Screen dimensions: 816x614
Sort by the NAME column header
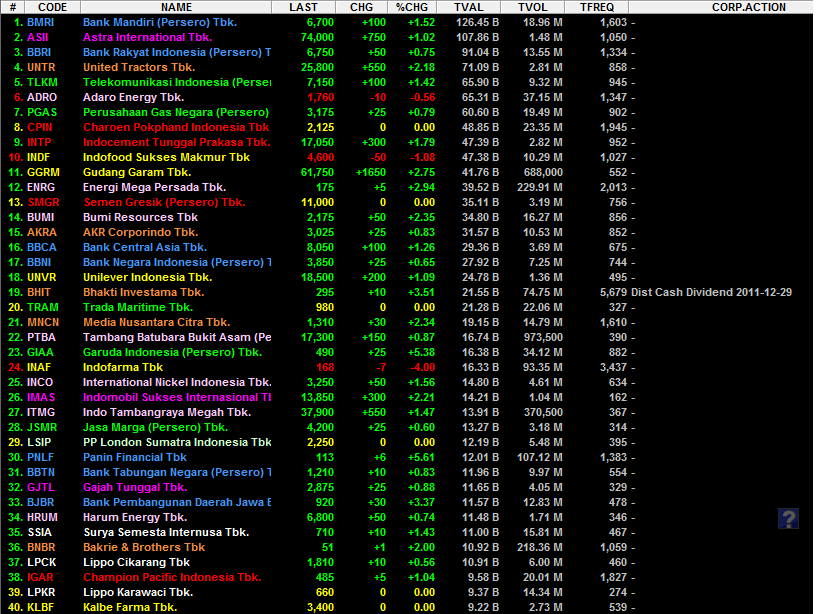pyautogui.click(x=176, y=7)
